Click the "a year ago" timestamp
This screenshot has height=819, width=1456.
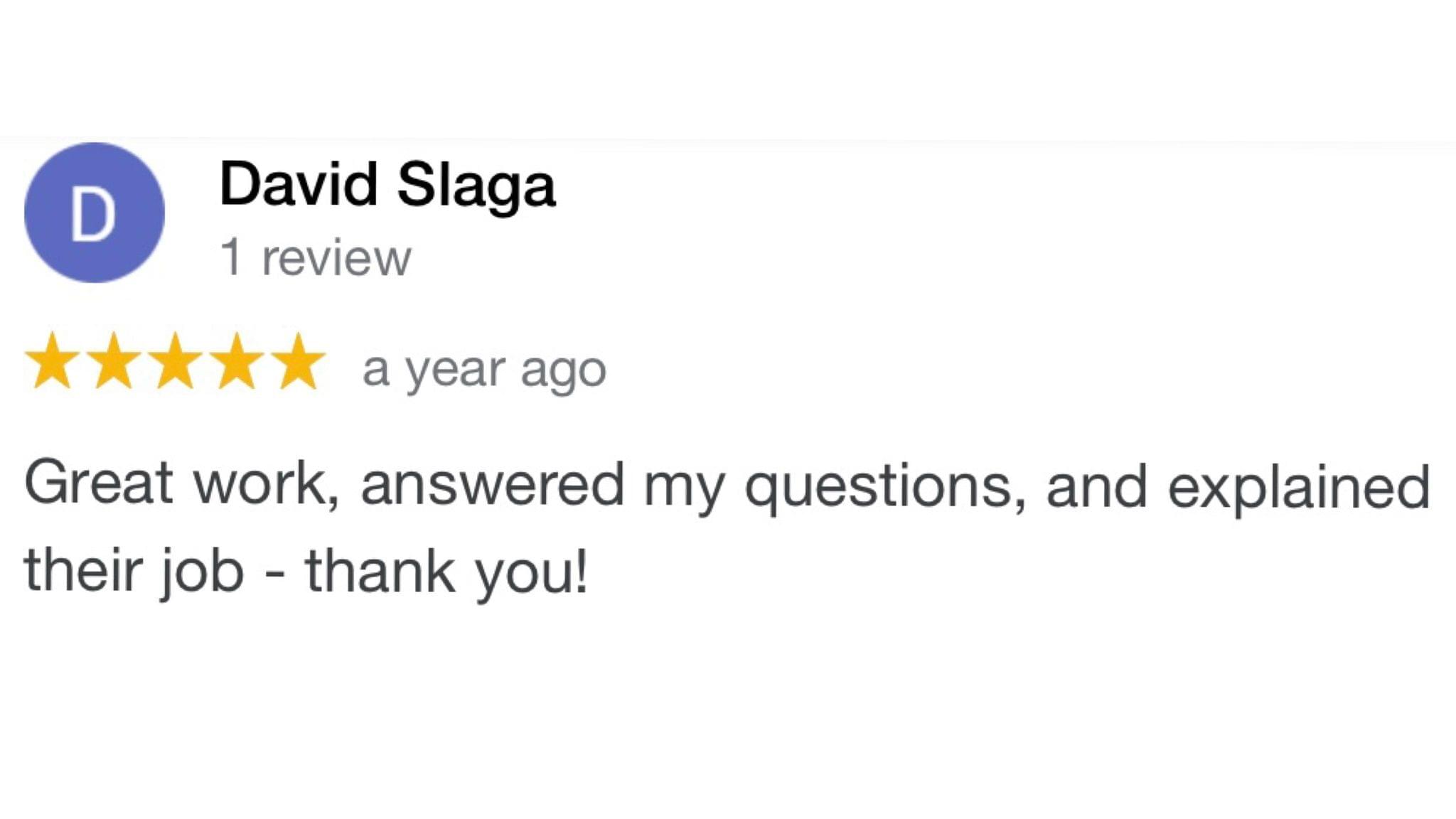click(484, 370)
